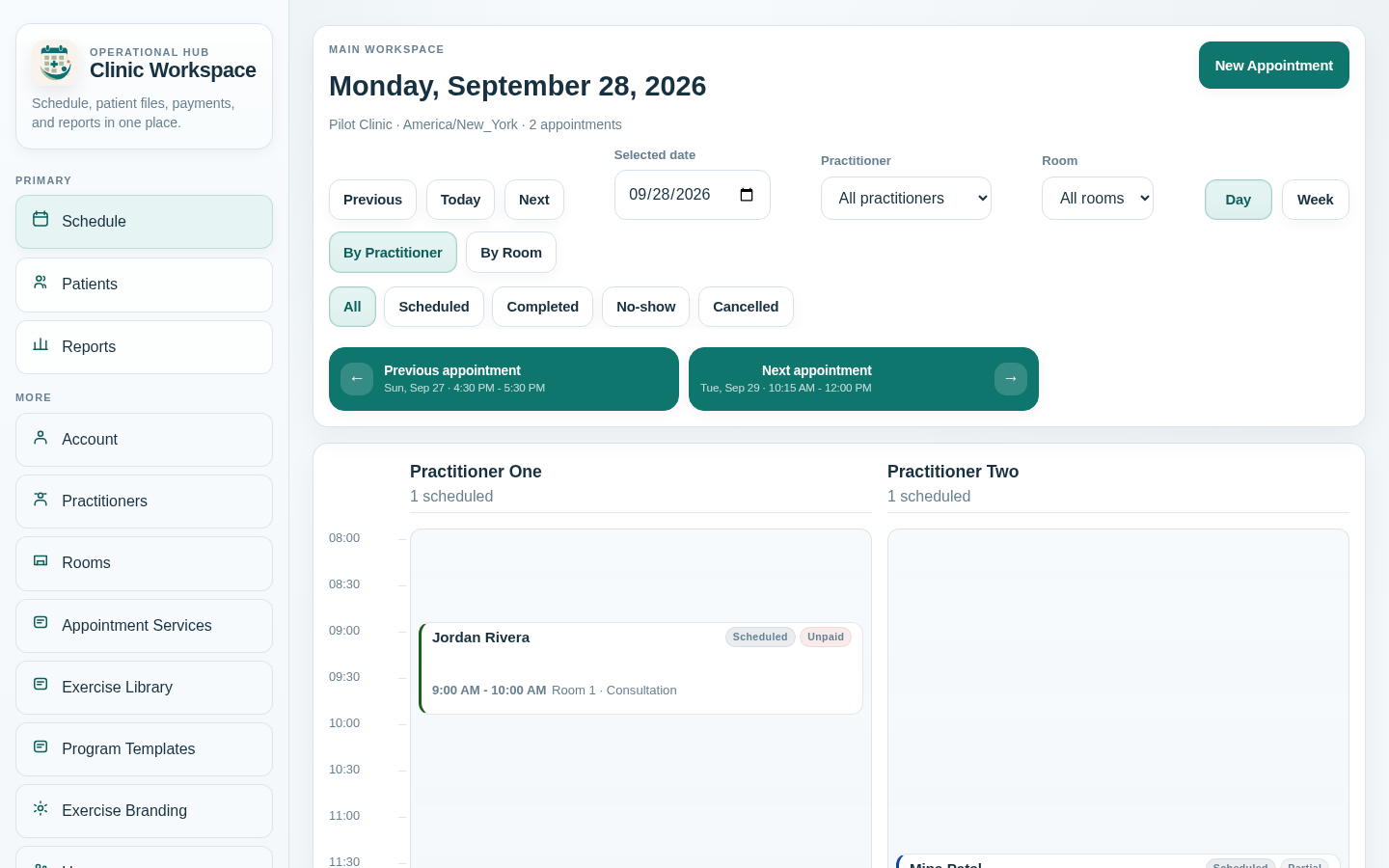Filter appointments to Cancelled status
The height and width of the screenshot is (868, 1389).
[746, 307]
